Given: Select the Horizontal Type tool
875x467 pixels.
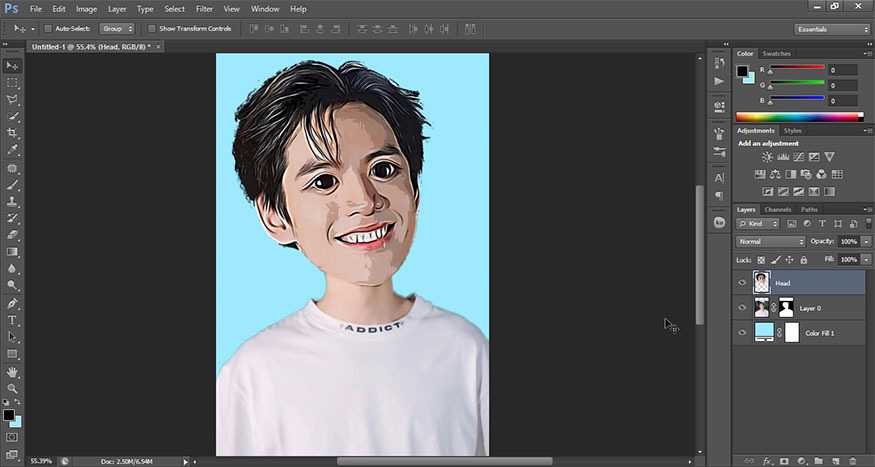Looking at the screenshot, I should point(13,320).
